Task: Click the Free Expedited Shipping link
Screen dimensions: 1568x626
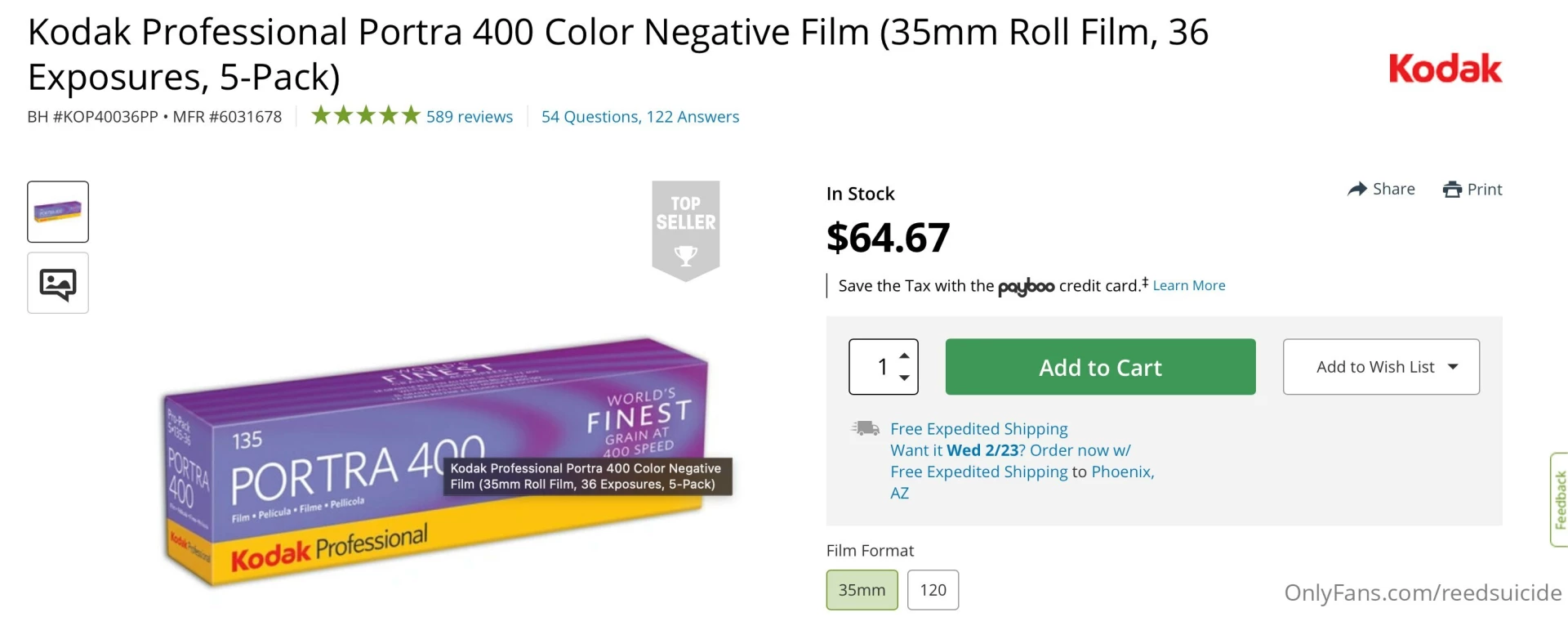Action: click(x=978, y=428)
